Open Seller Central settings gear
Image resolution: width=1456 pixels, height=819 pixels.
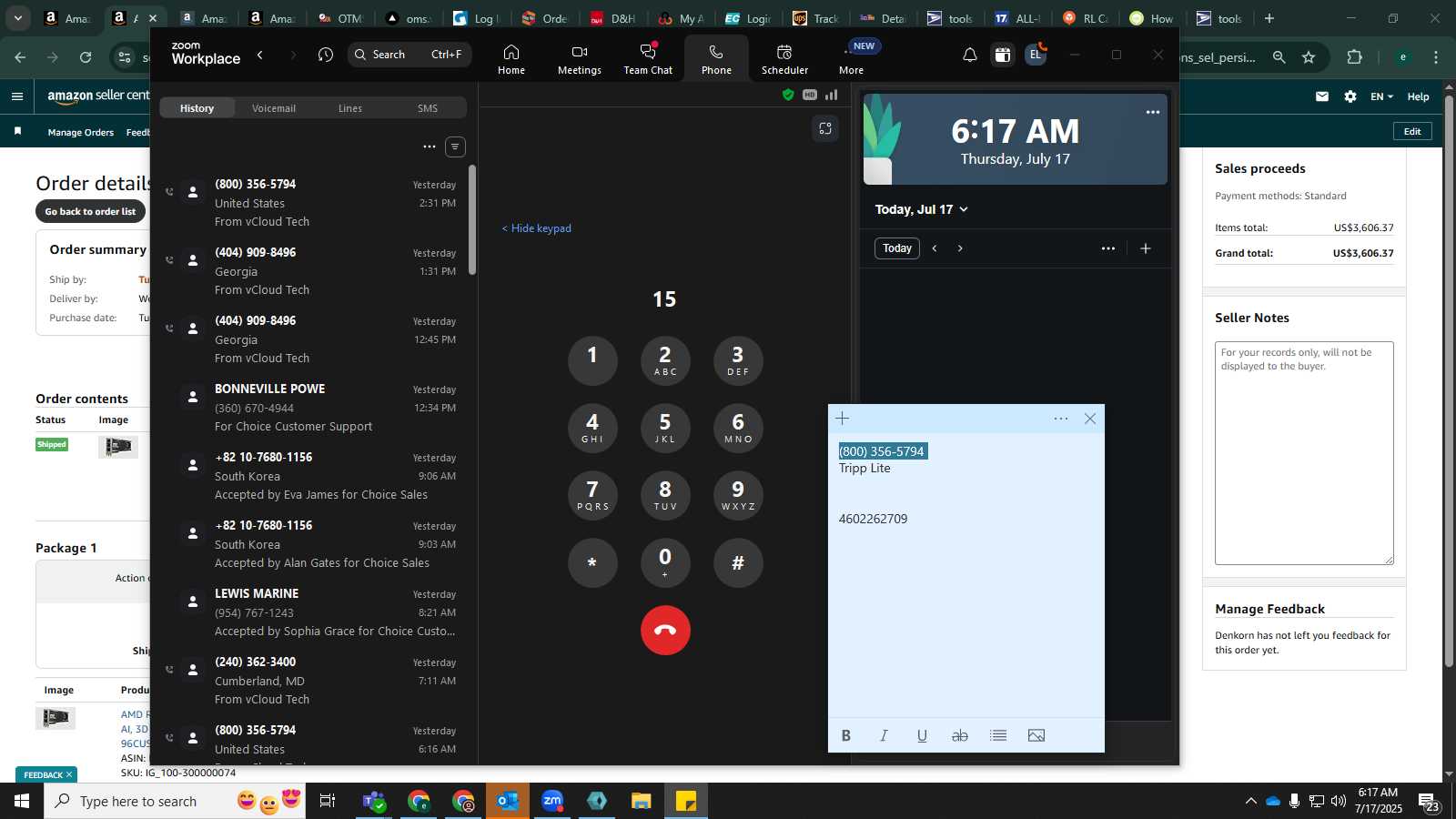(x=1350, y=96)
